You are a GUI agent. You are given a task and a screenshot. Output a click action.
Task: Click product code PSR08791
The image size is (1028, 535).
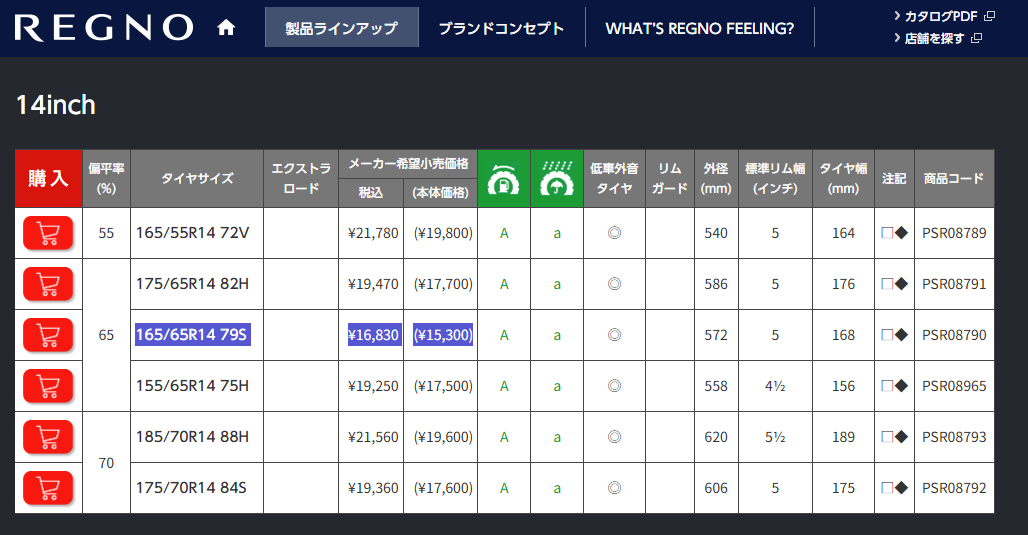coord(954,284)
